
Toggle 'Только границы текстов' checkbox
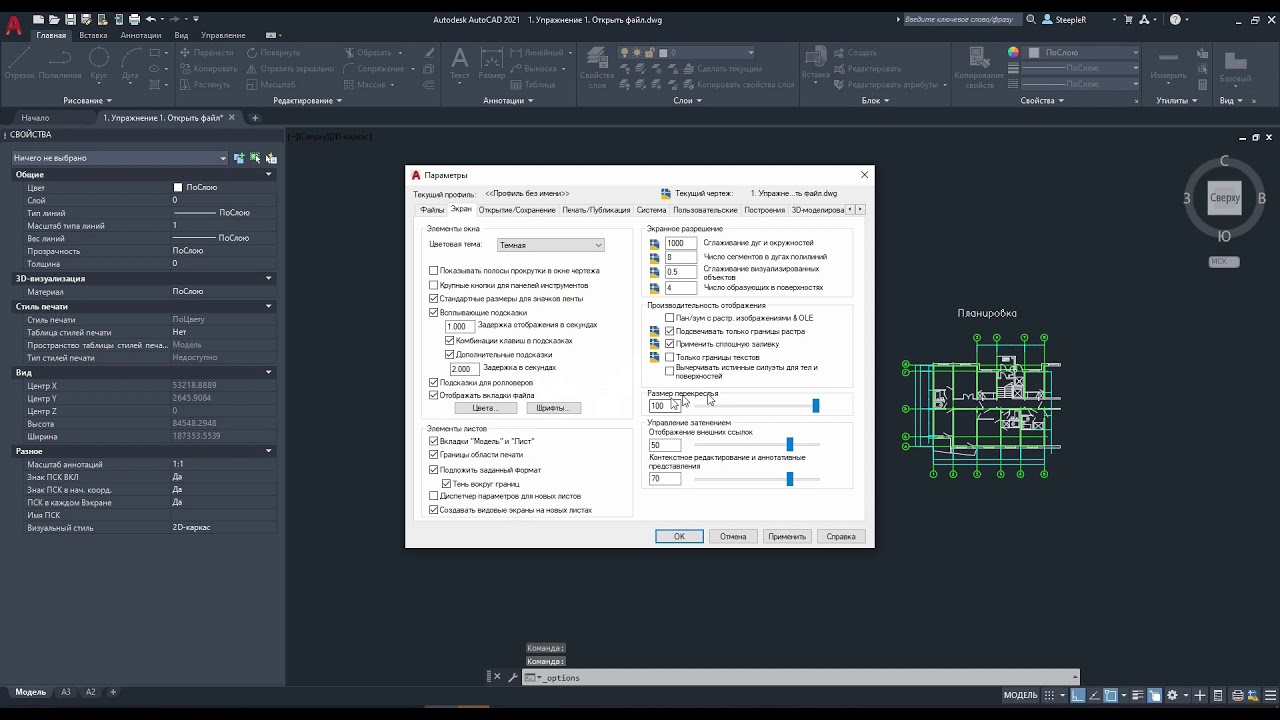tap(670, 357)
